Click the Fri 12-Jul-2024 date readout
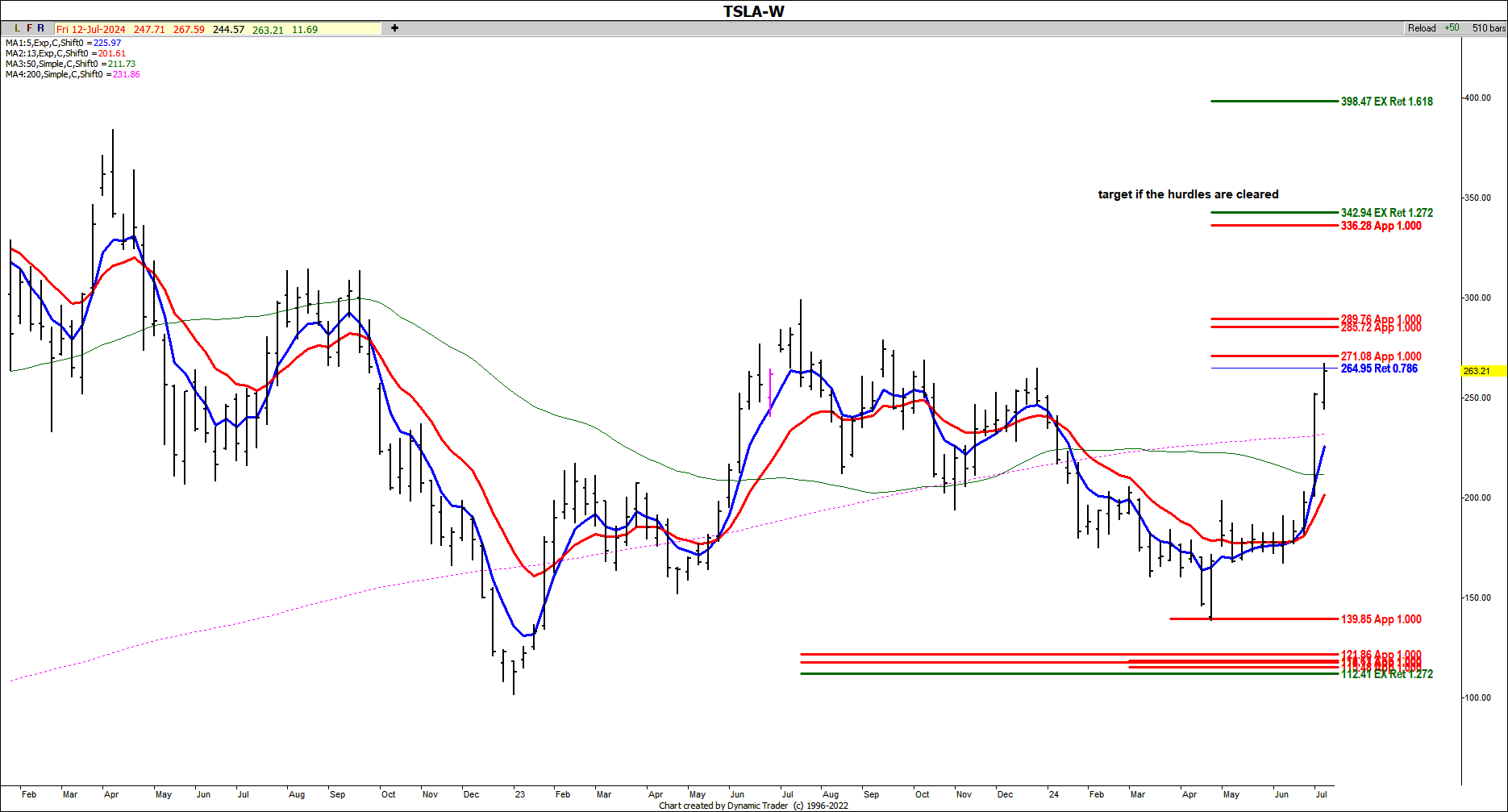 [91, 29]
